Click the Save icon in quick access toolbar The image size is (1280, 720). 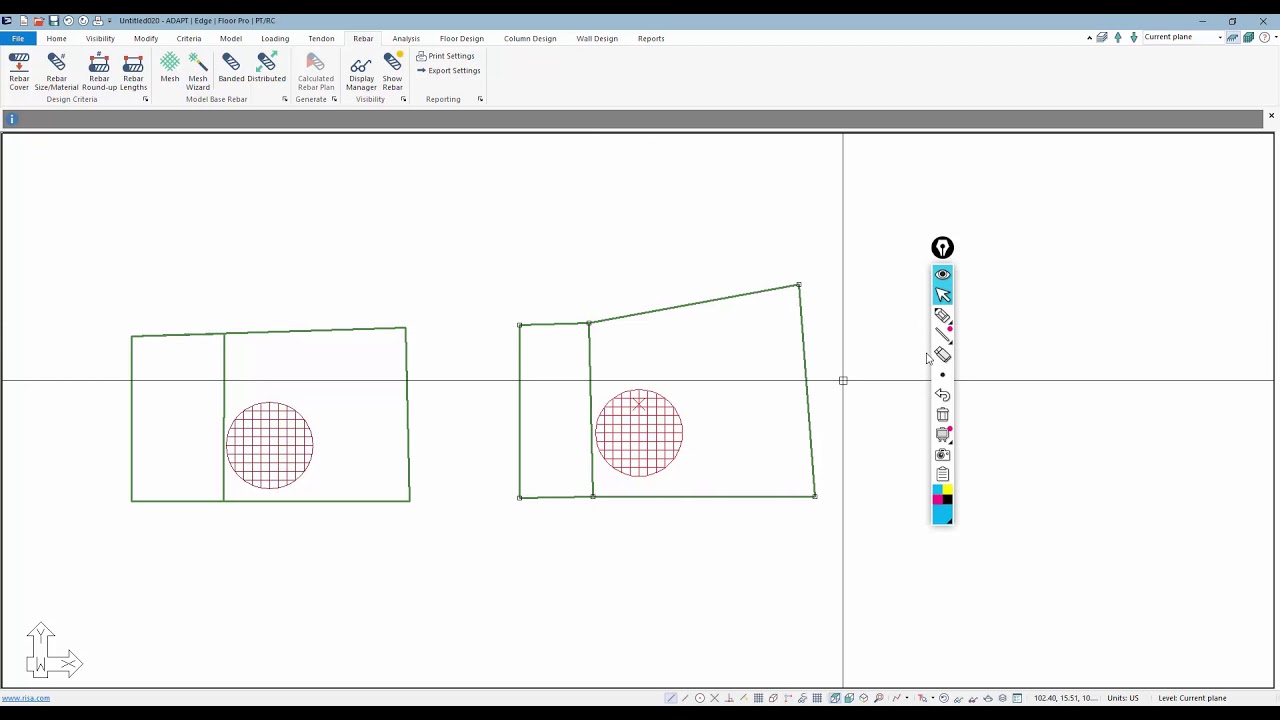54,20
